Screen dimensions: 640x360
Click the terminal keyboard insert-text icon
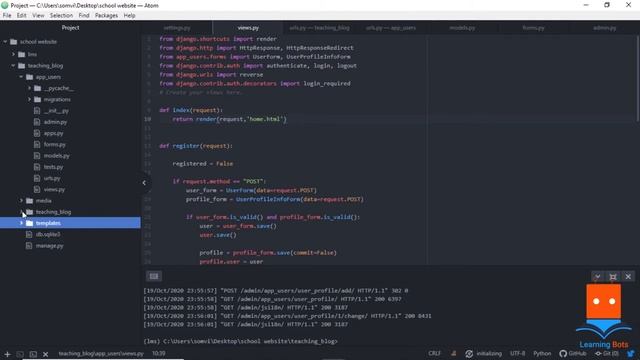154,276
